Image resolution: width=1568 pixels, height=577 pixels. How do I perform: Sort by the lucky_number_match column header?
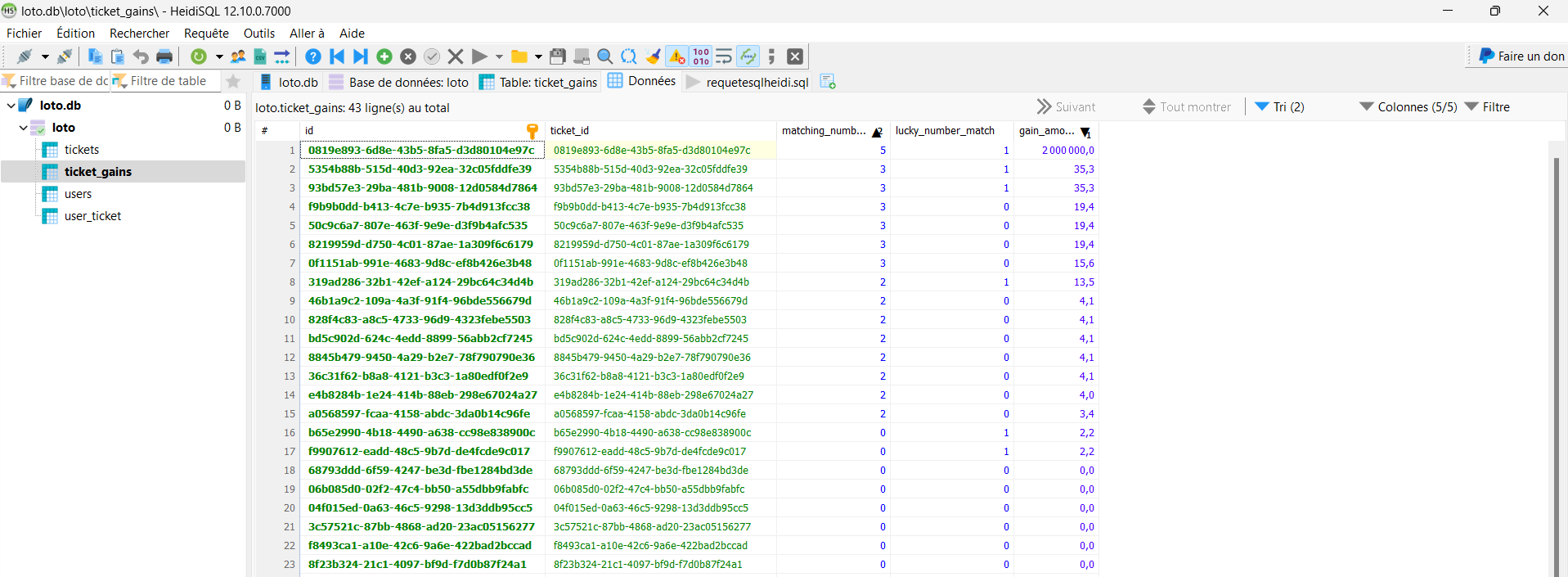(x=951, y=131)
